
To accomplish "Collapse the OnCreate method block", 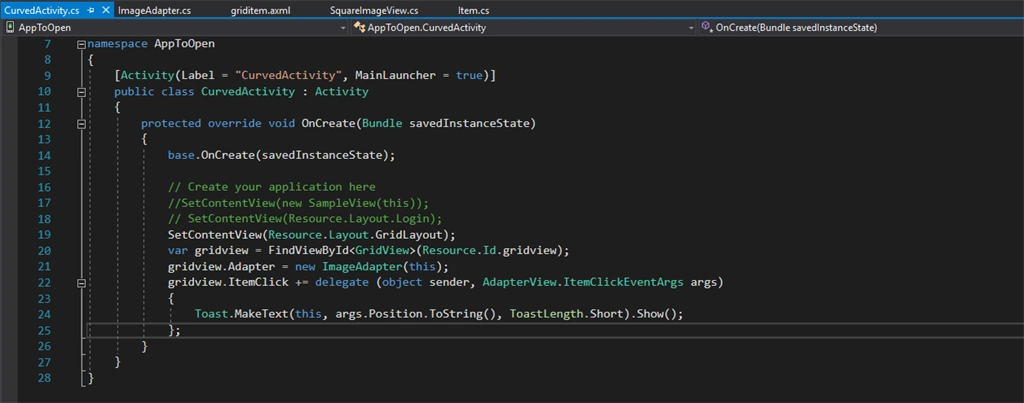I will coord(81,123).
